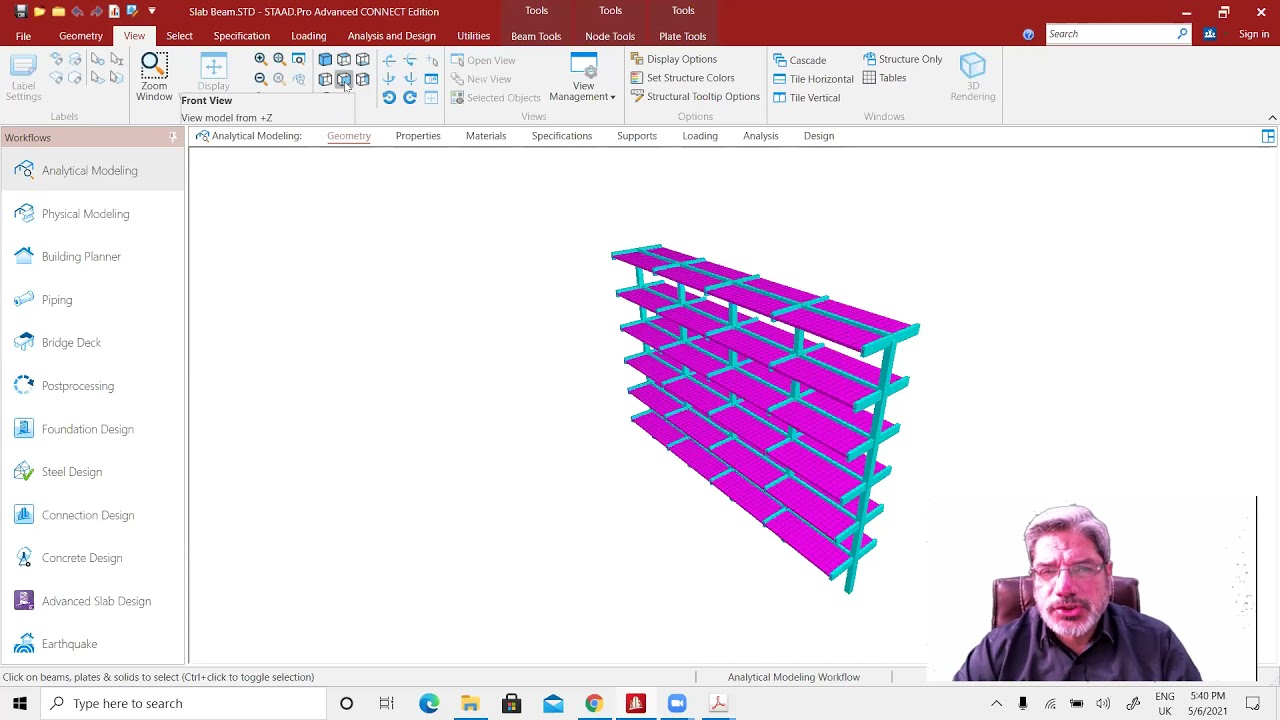Click the Label Settings icon

pos(24,77)
